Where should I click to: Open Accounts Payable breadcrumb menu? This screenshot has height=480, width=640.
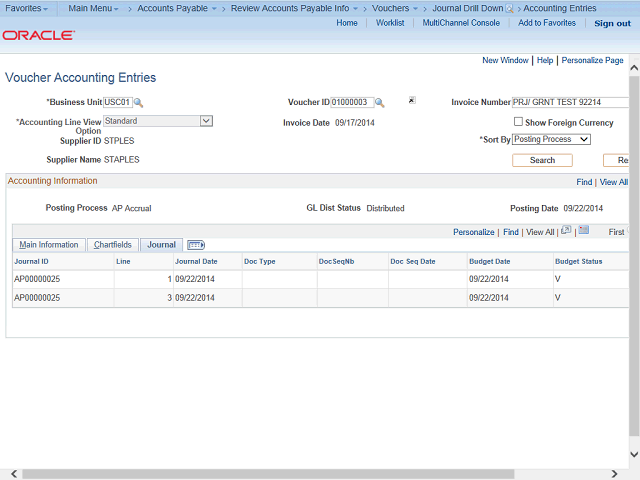point(177,8)
